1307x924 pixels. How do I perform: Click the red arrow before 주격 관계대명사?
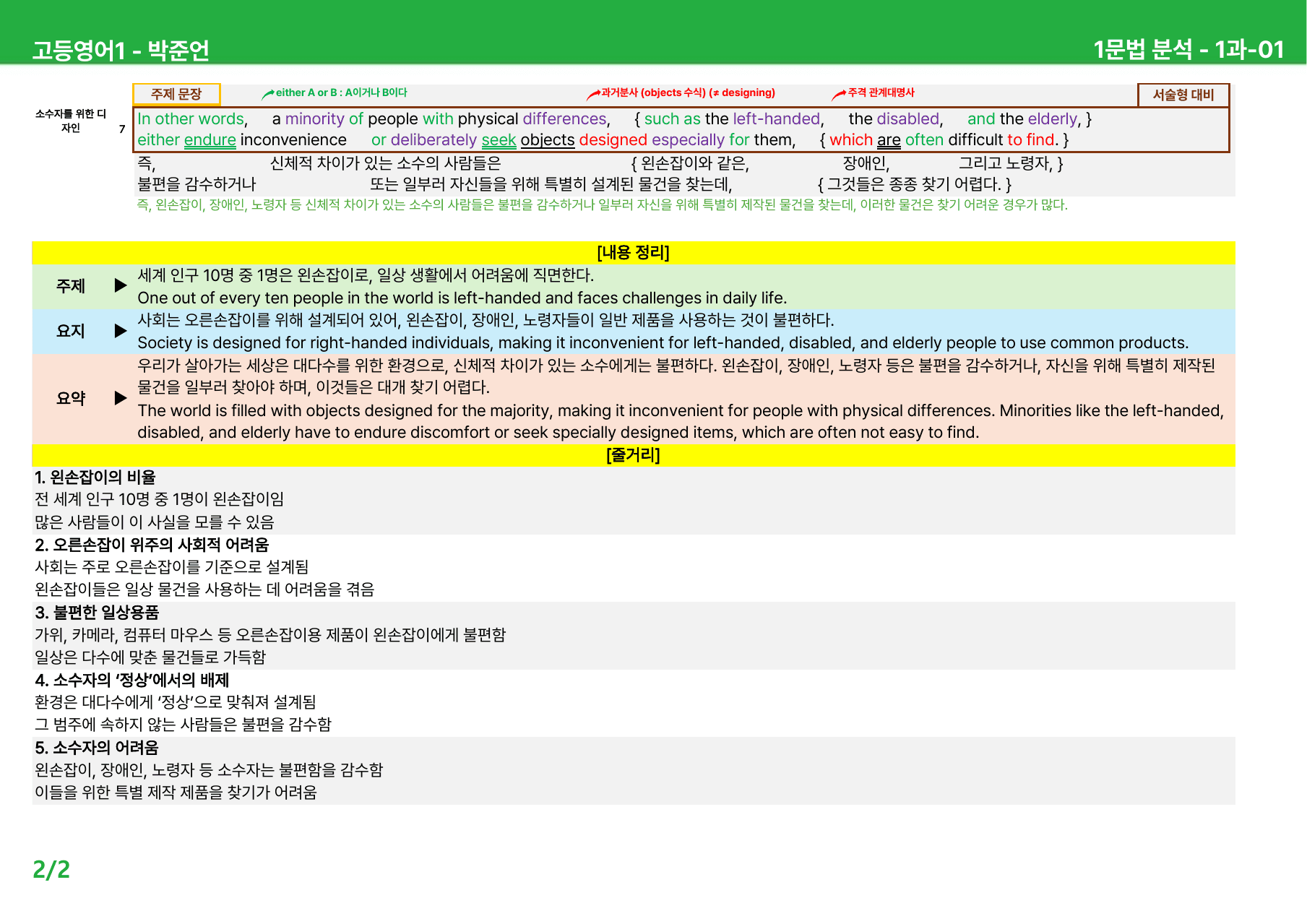839,94
